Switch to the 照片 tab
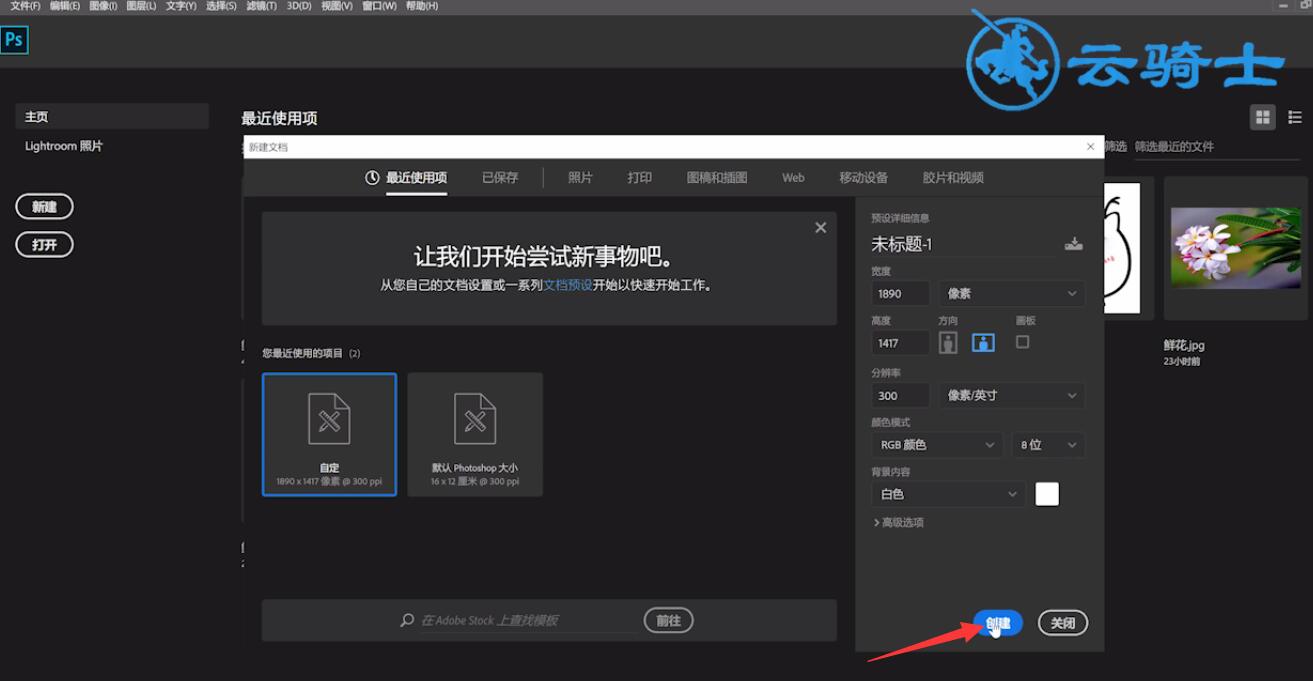Viewport: 1313px width, 681px height. [x=580, y=178]
